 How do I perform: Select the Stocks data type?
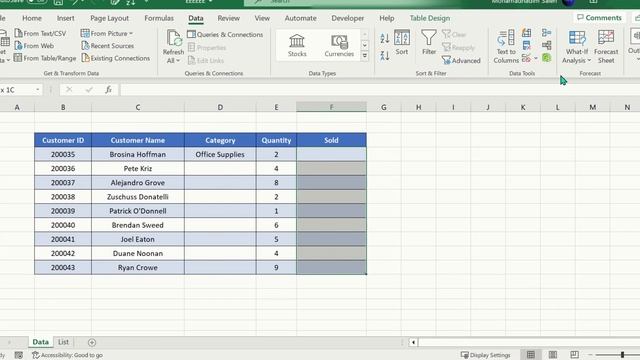click(x=297, y=45)
